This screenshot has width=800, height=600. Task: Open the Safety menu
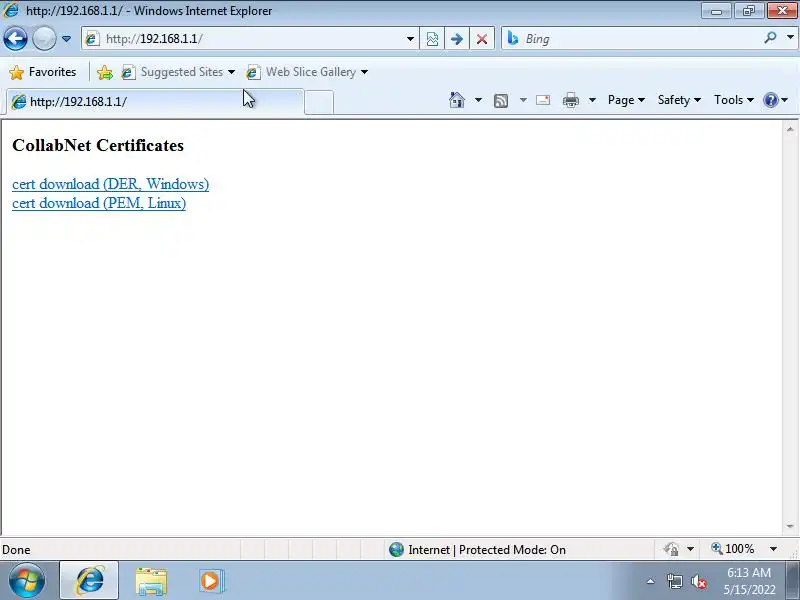pos(679,100)
